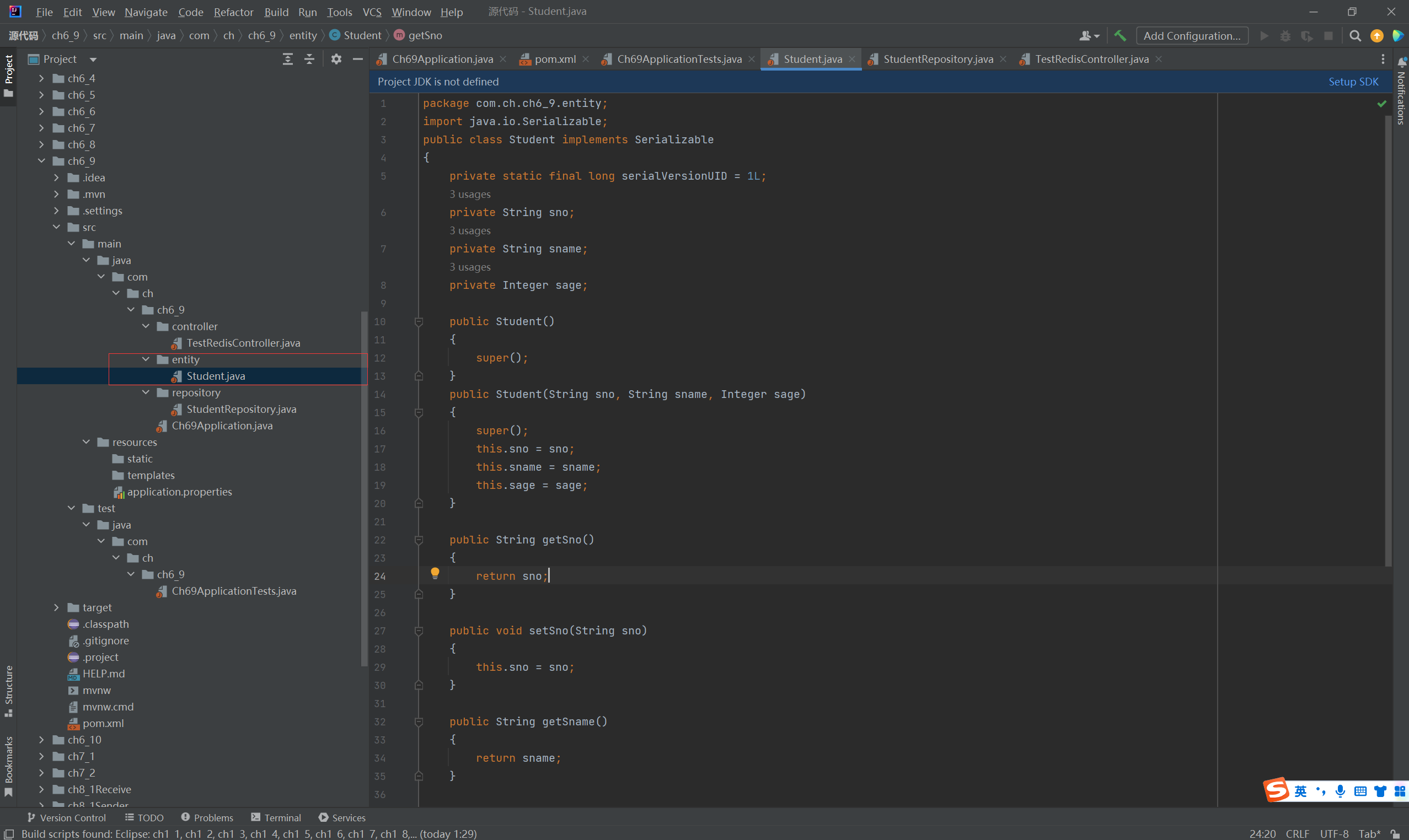1409x840 pixels.
Task: Open Project view type dropdown
Action: [93, 60]
